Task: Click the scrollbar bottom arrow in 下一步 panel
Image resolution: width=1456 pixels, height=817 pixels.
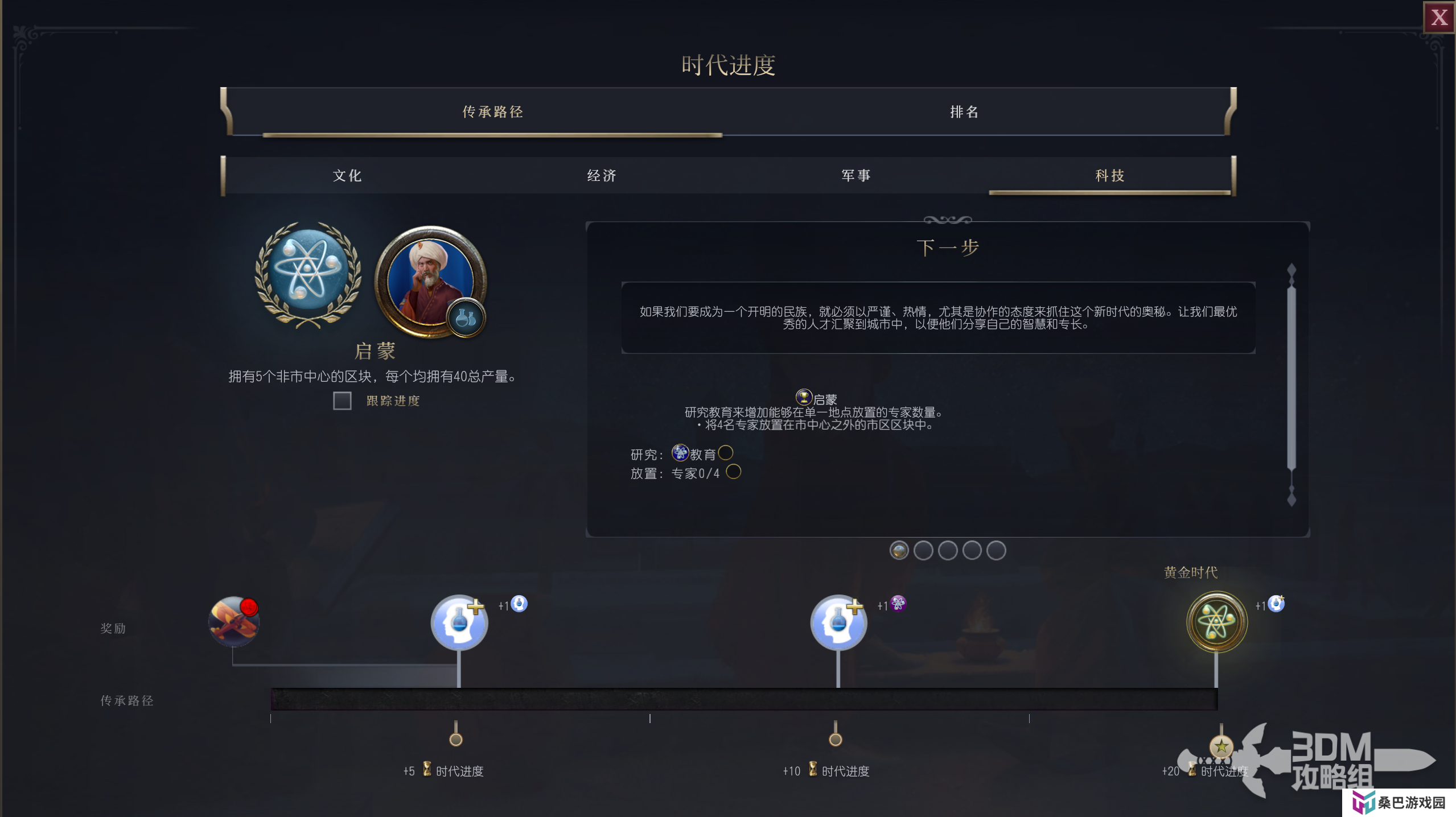Action: pyautogui.click(x=1291, y=497)
